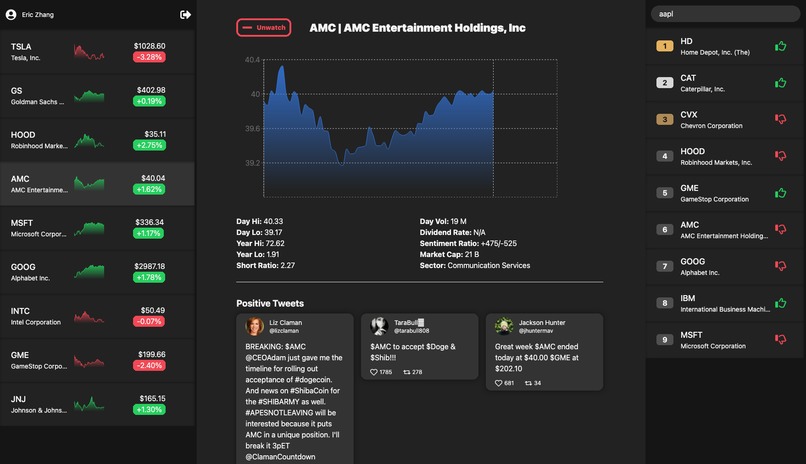This screenshot has width=806, height=464.
Task: Click Jackson Hunter's profile picture
Action: (504, 326)
